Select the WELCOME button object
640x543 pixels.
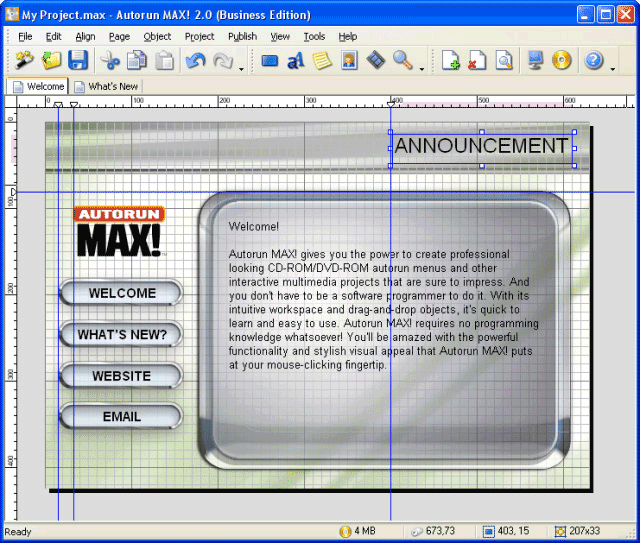point(121,293)
